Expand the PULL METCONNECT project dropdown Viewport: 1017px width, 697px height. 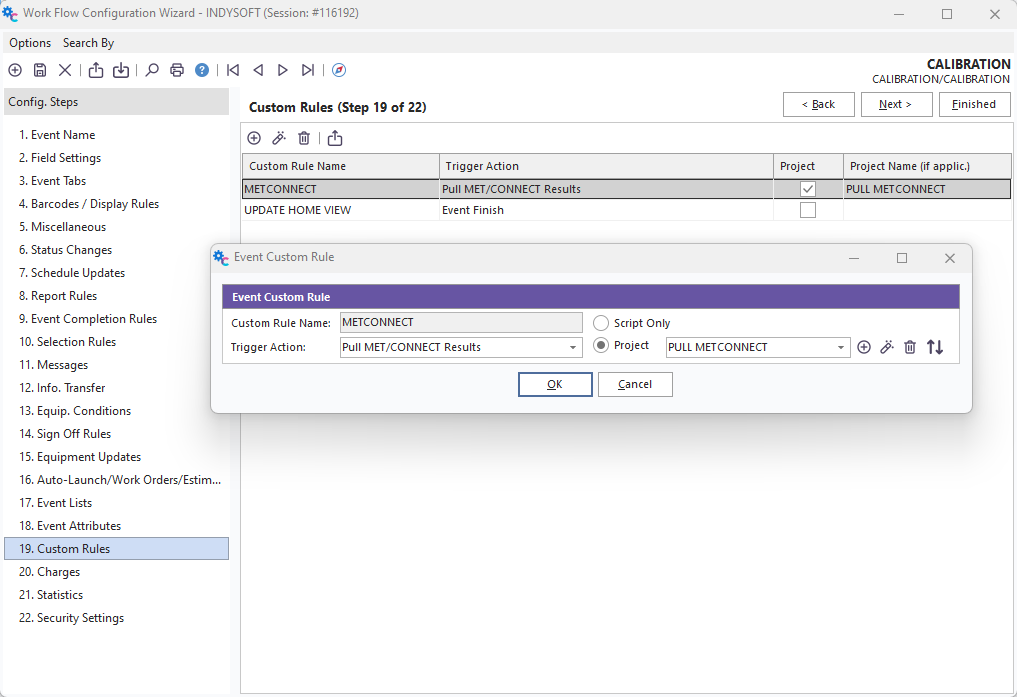pos(841,348)
